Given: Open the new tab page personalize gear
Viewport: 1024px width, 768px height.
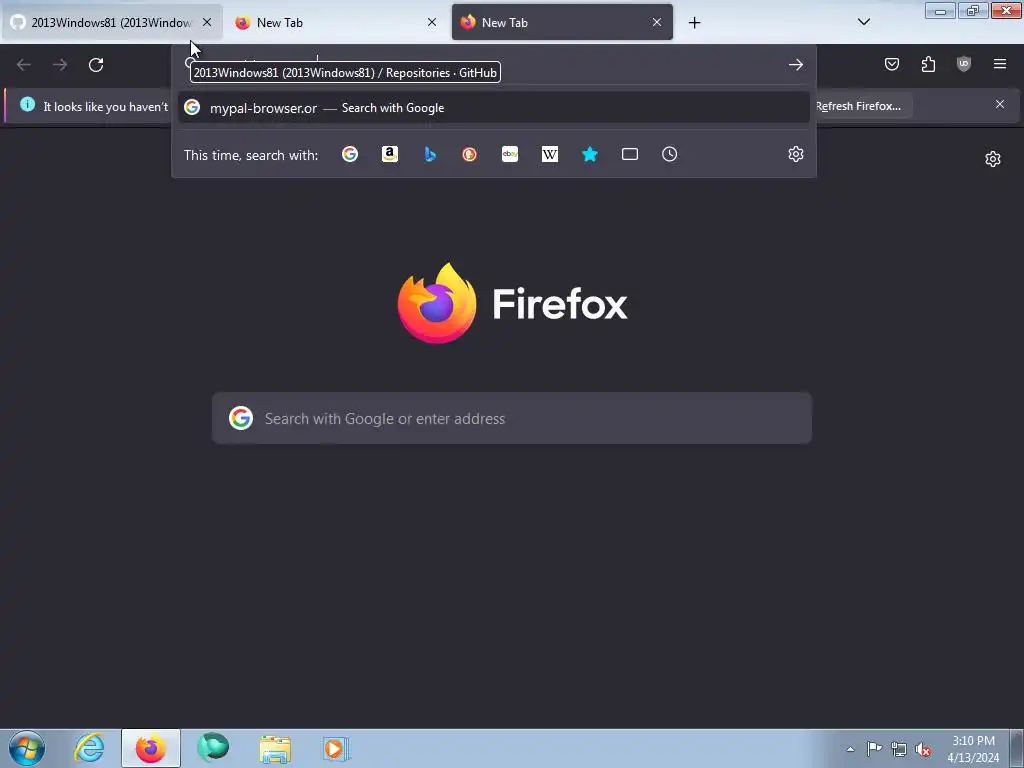Looking at the screenshot, I should point(993,159).
